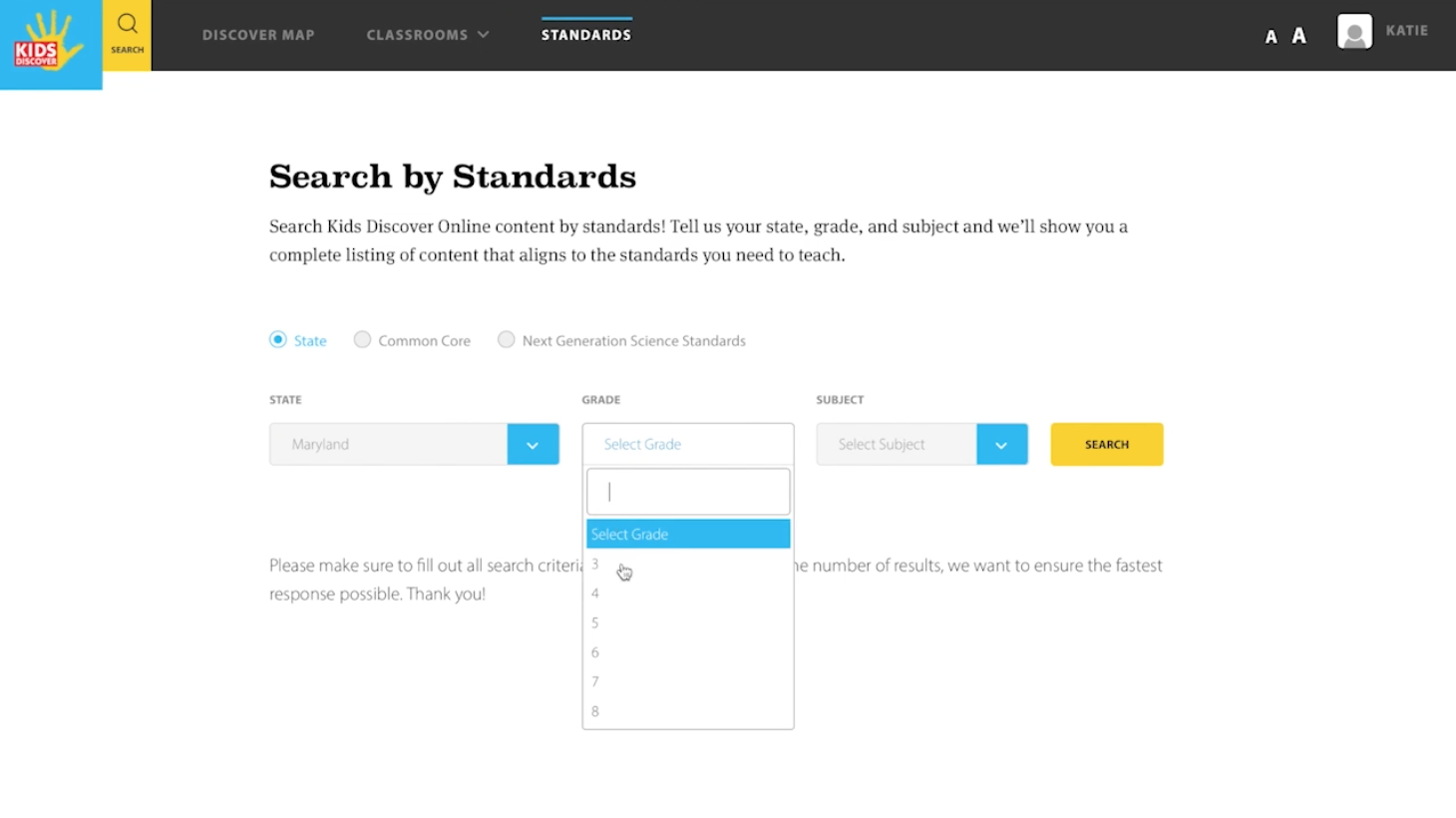
Task: Open Katie's profile avatar
Action: click(1354, 32)
